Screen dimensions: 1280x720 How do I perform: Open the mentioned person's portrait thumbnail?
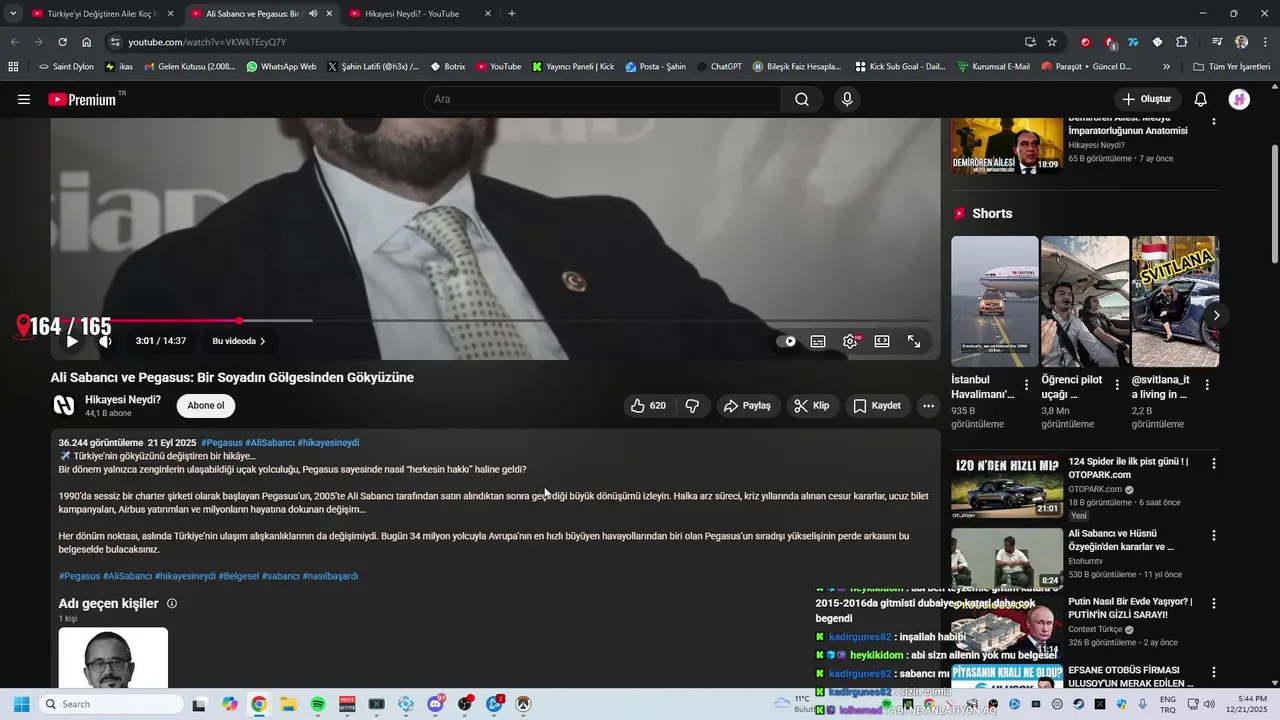pyautogui.click(x=113, y=658)
